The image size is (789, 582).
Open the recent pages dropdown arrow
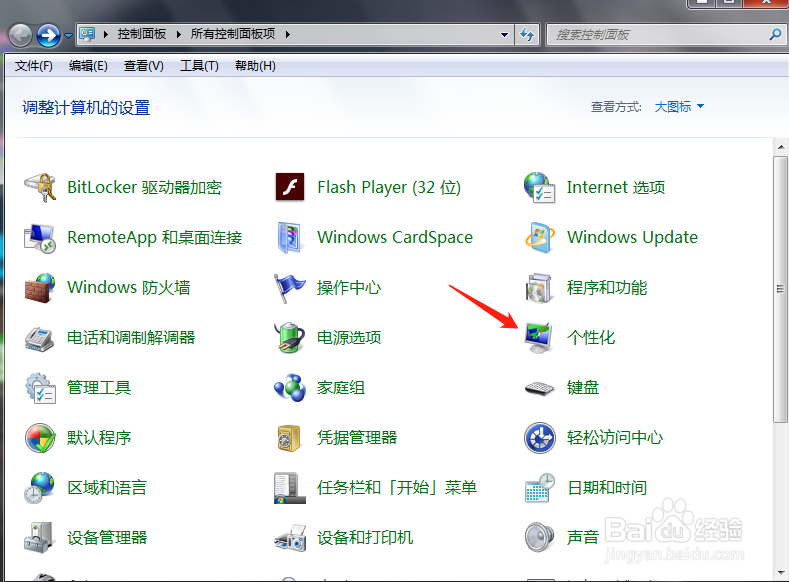tap(68, 36)
